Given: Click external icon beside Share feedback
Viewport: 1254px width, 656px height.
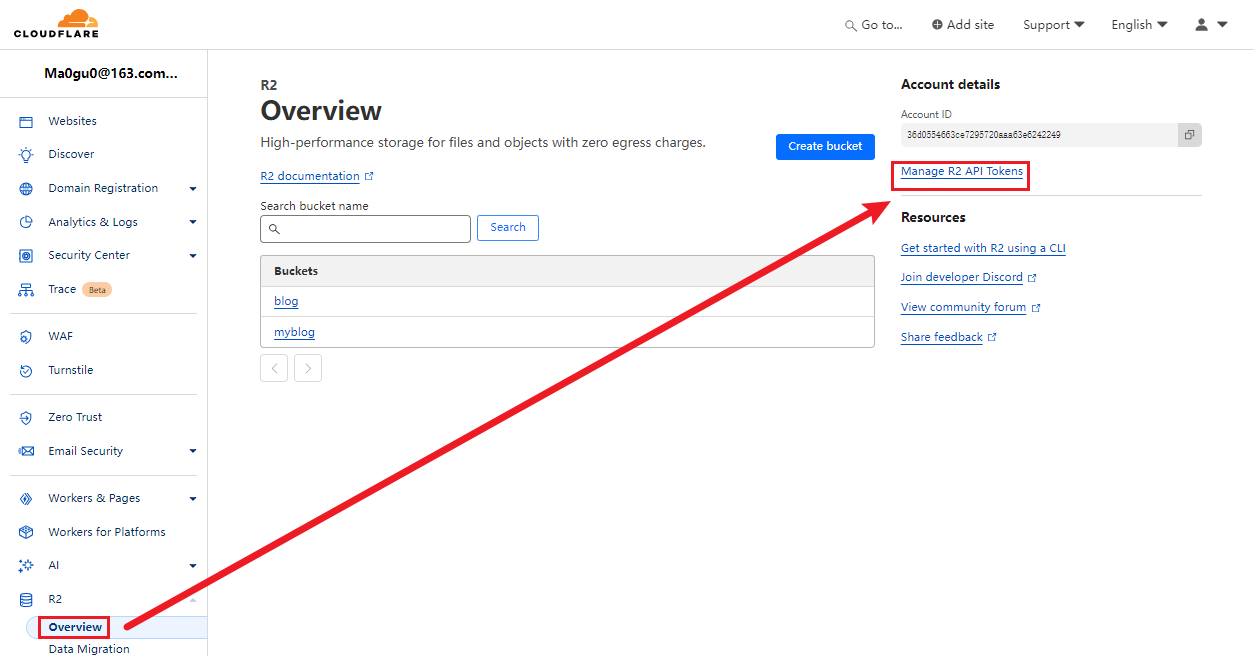Looking at the screenshot, I should [992, 338].
